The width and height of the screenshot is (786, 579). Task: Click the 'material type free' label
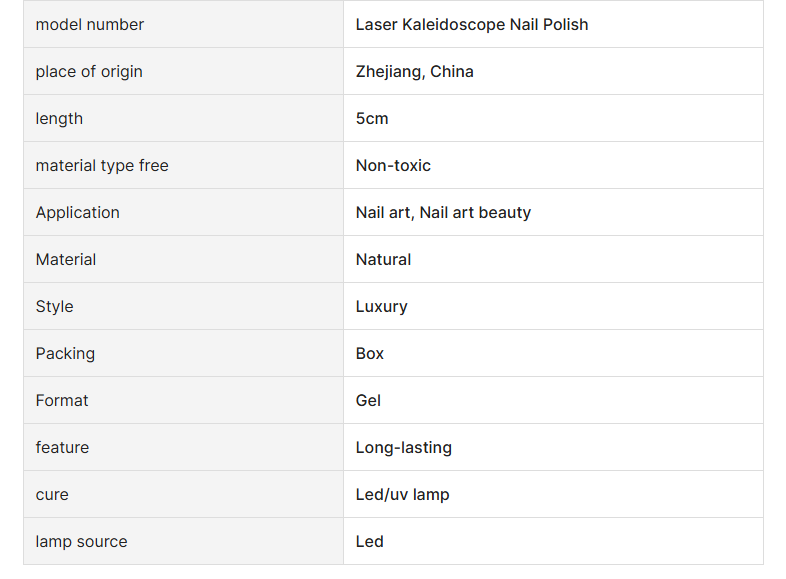[x=102, y=165]
